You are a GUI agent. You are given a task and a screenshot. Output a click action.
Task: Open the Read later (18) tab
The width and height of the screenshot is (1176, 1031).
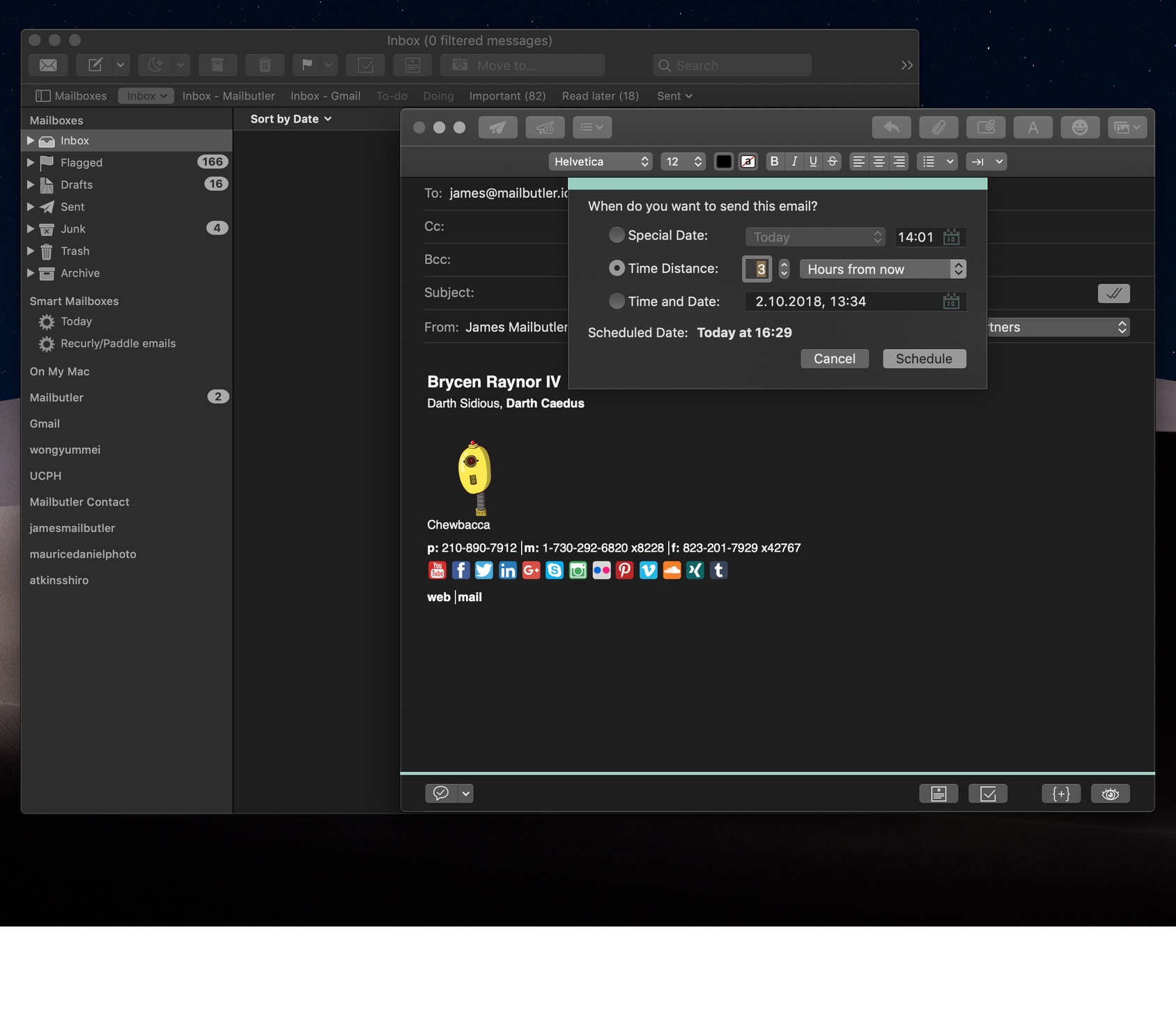pyautogui.click(x=600, y=96)
